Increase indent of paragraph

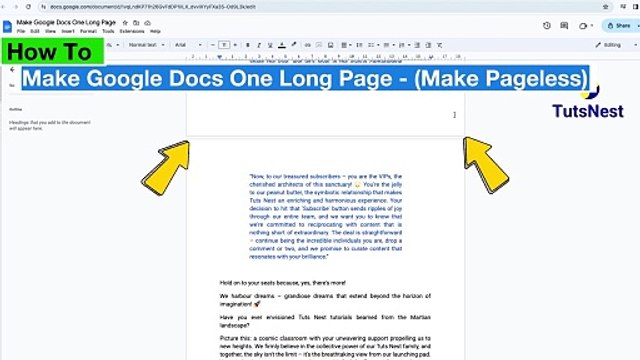click(x=428, y=45)
